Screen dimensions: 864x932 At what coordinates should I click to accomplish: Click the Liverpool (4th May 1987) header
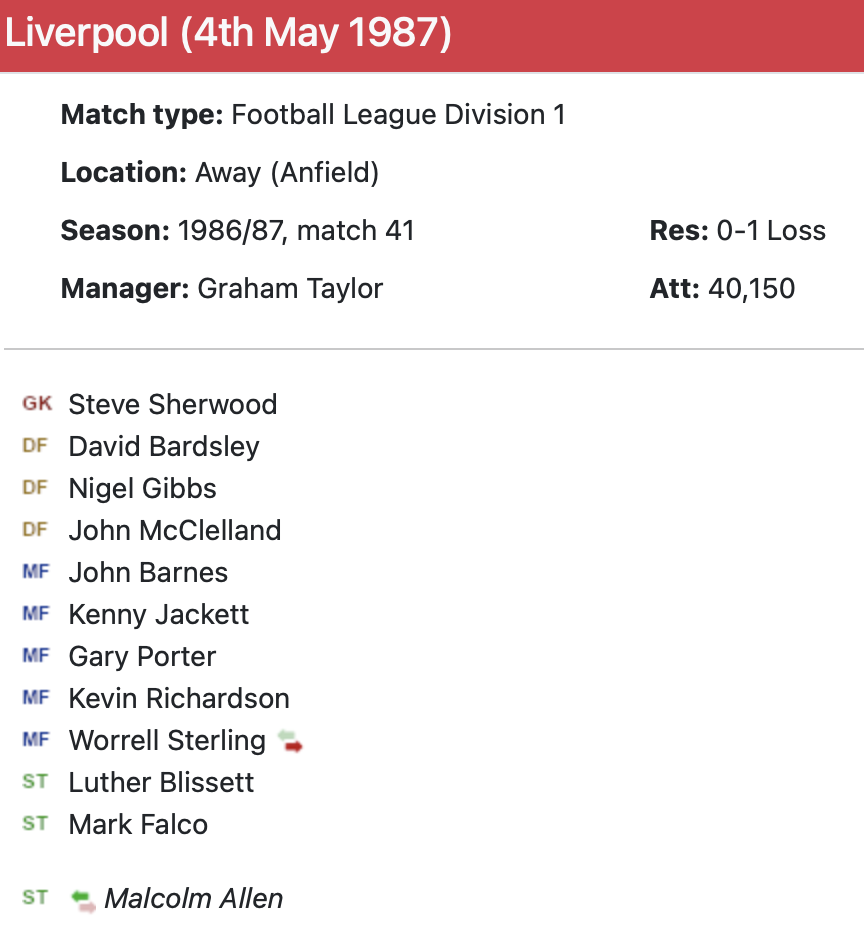click(229, 34)
